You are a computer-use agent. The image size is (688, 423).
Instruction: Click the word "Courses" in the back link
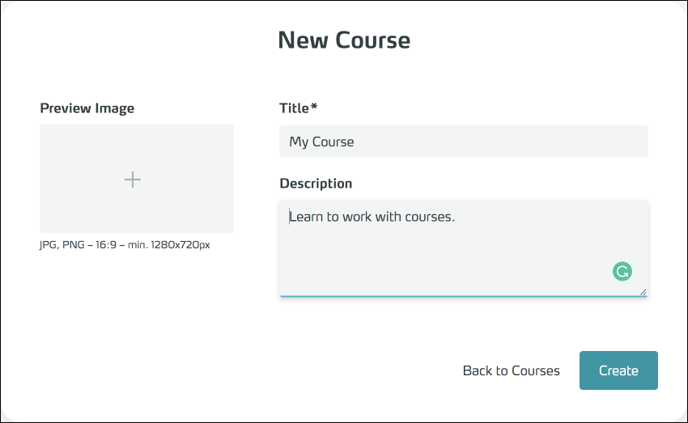(x=536, y=371)
